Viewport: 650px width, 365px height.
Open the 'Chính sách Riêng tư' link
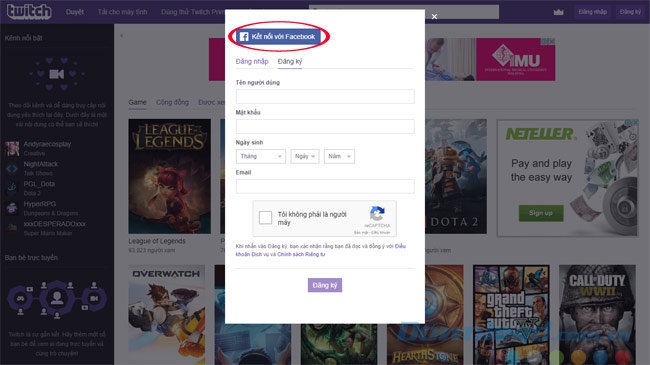301,254
